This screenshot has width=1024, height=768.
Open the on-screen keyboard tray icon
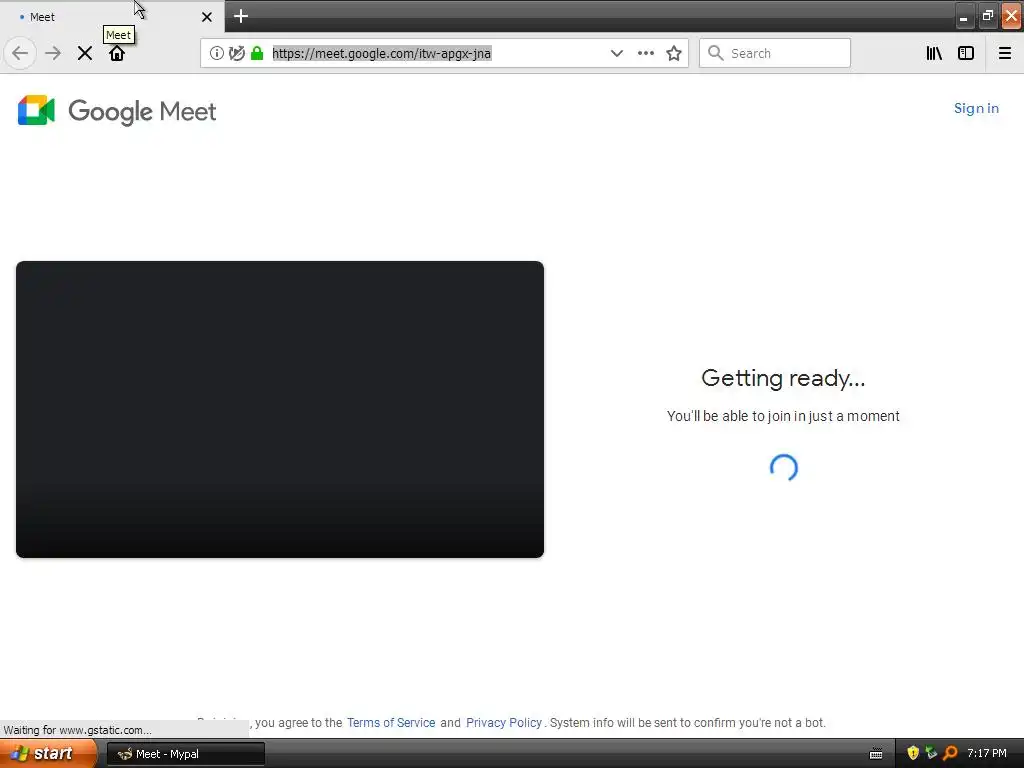[x=876, y=754]
